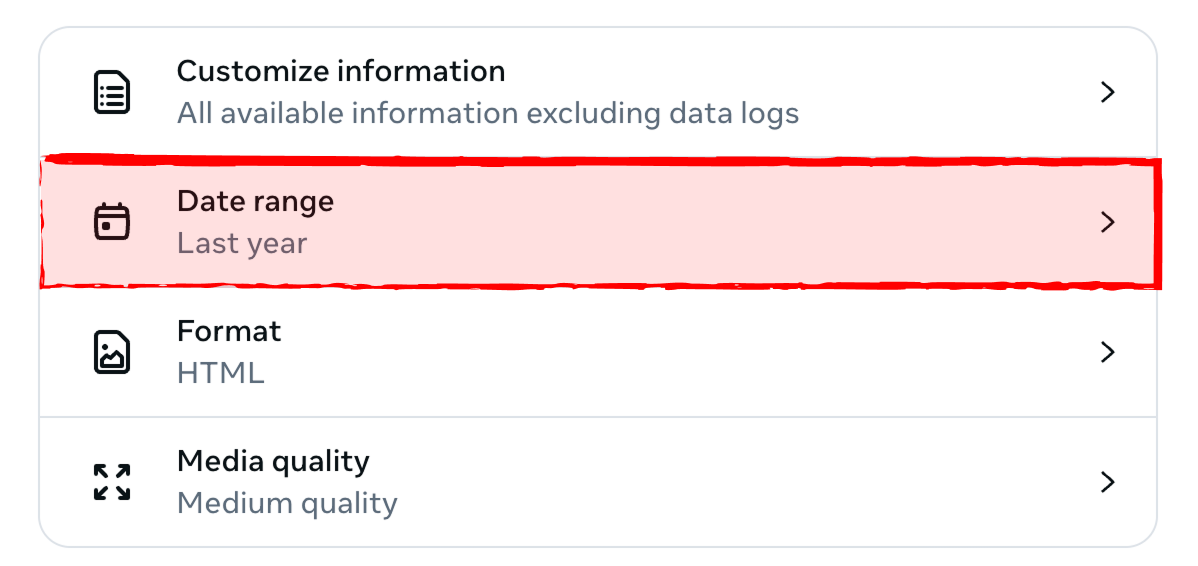Image resolution: width=1198 pixels, height=566 pixels.
Task: Click the Date range calendar icon
Action: click(112, 222)
